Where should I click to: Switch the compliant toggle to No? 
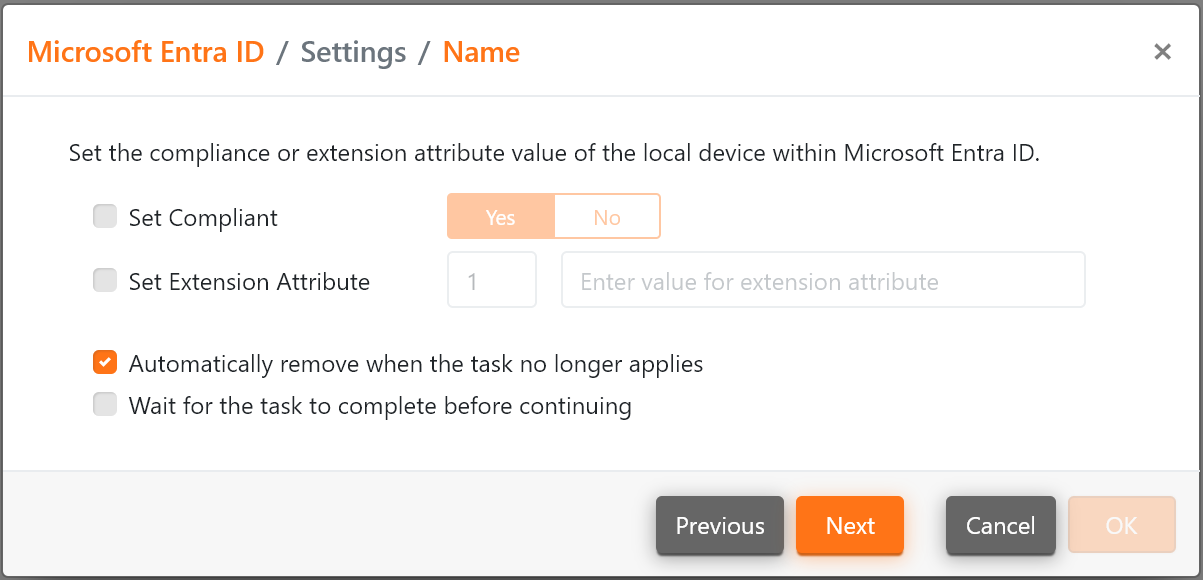coord(607,216)
